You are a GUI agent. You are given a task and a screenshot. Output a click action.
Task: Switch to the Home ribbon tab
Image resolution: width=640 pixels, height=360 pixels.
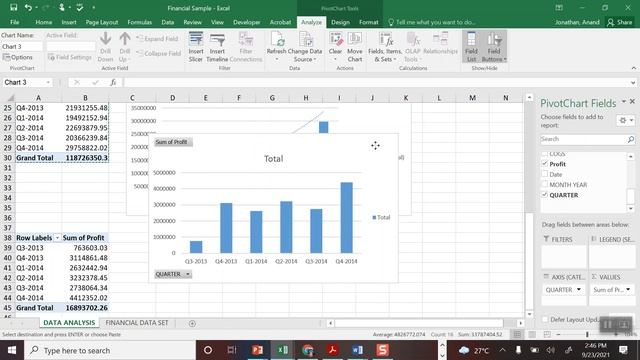click(43, 22)
